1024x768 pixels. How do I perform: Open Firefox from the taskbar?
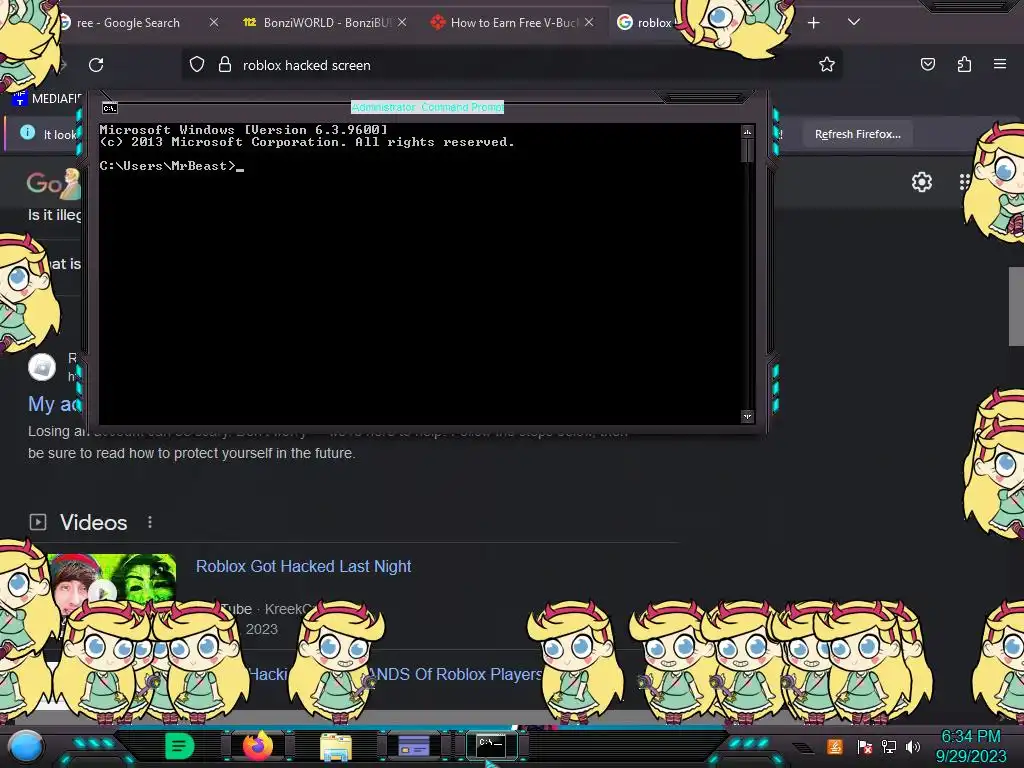click(257, 746)
